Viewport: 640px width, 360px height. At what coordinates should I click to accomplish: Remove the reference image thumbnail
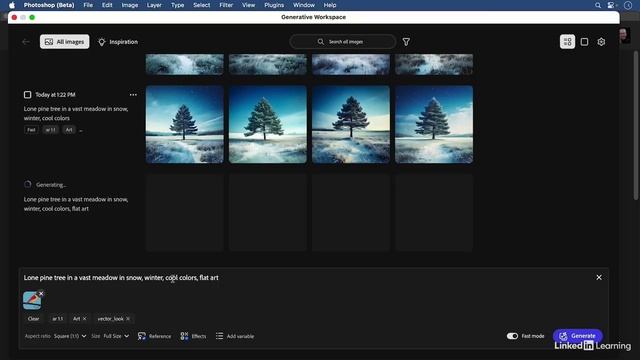click(x=41, y=293)
